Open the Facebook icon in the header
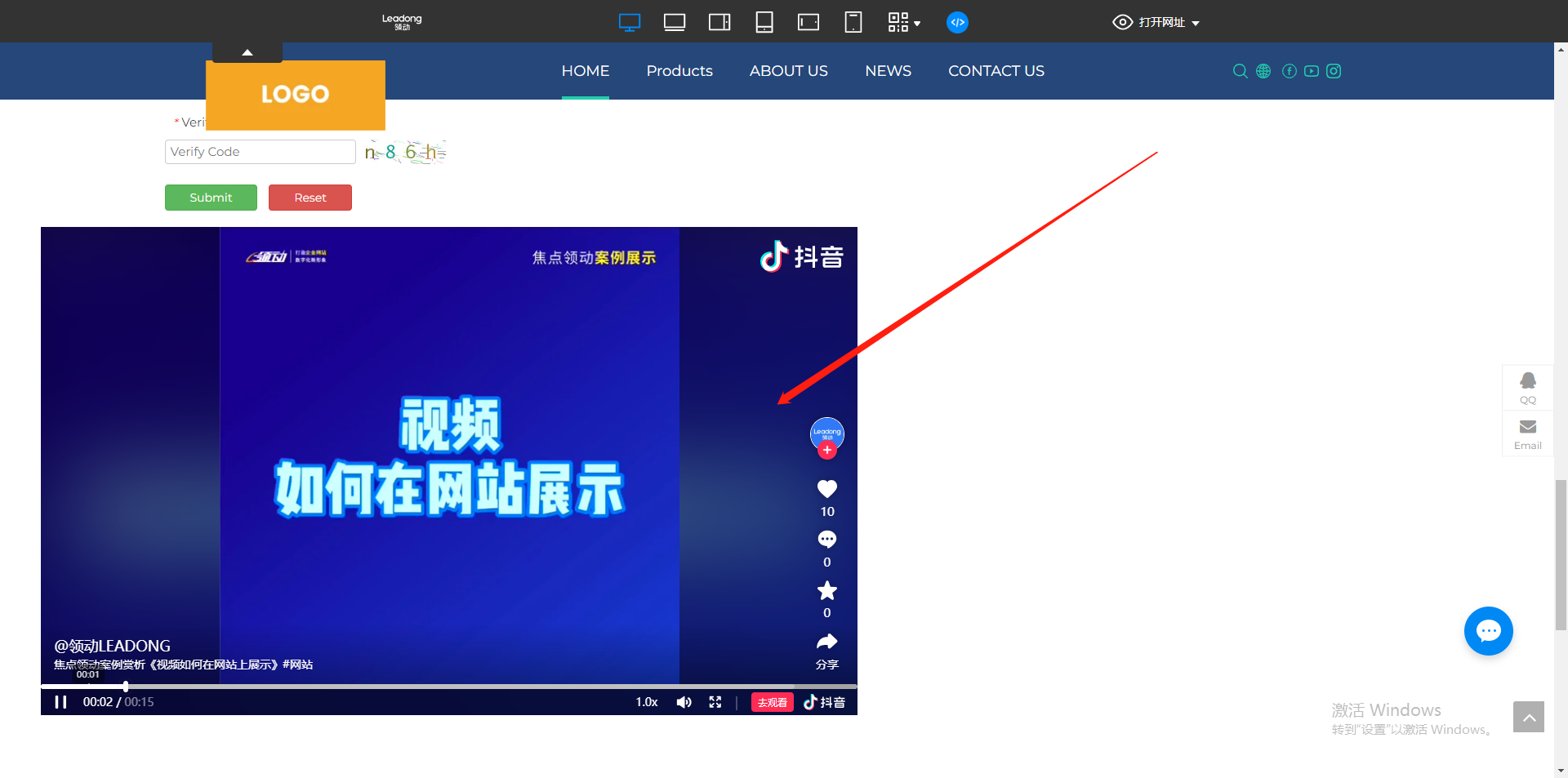The width and height of the screenshot is (1568, 778). (1289, 71)
